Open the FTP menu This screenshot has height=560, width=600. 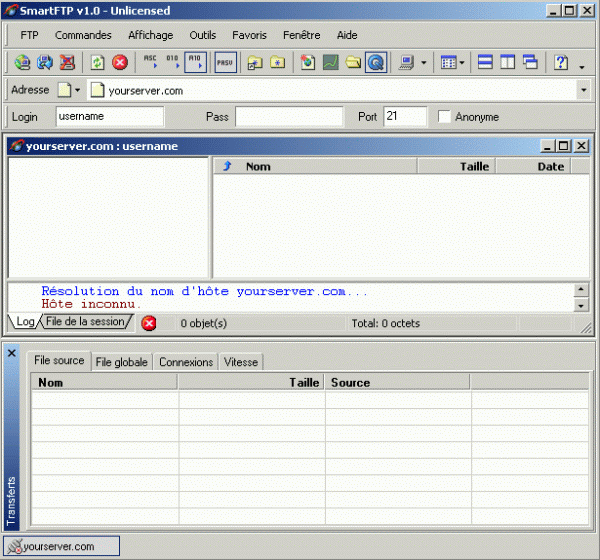pyautogui.click(x=29, y=35)
